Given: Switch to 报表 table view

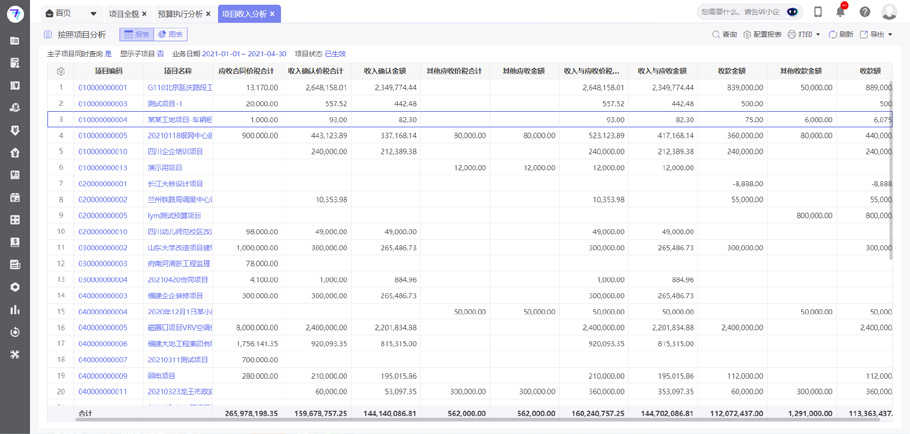Looking at the screenshot, I should click(x=137, y=35).
